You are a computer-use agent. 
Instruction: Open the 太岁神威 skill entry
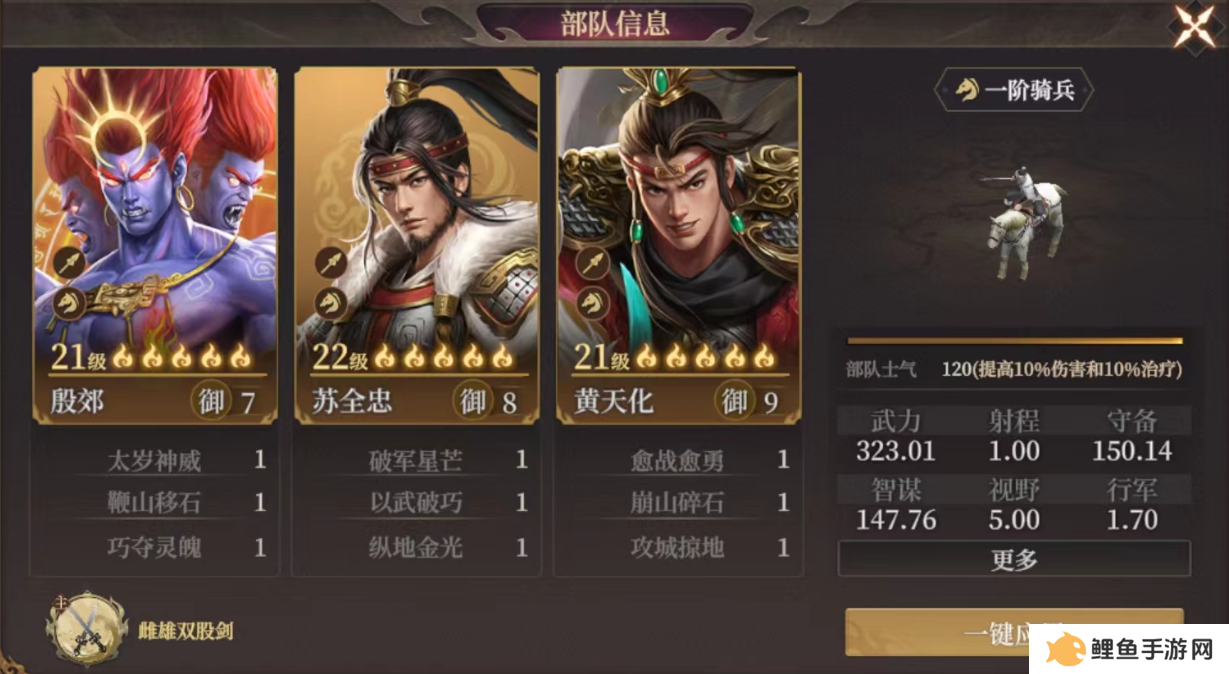155,460
